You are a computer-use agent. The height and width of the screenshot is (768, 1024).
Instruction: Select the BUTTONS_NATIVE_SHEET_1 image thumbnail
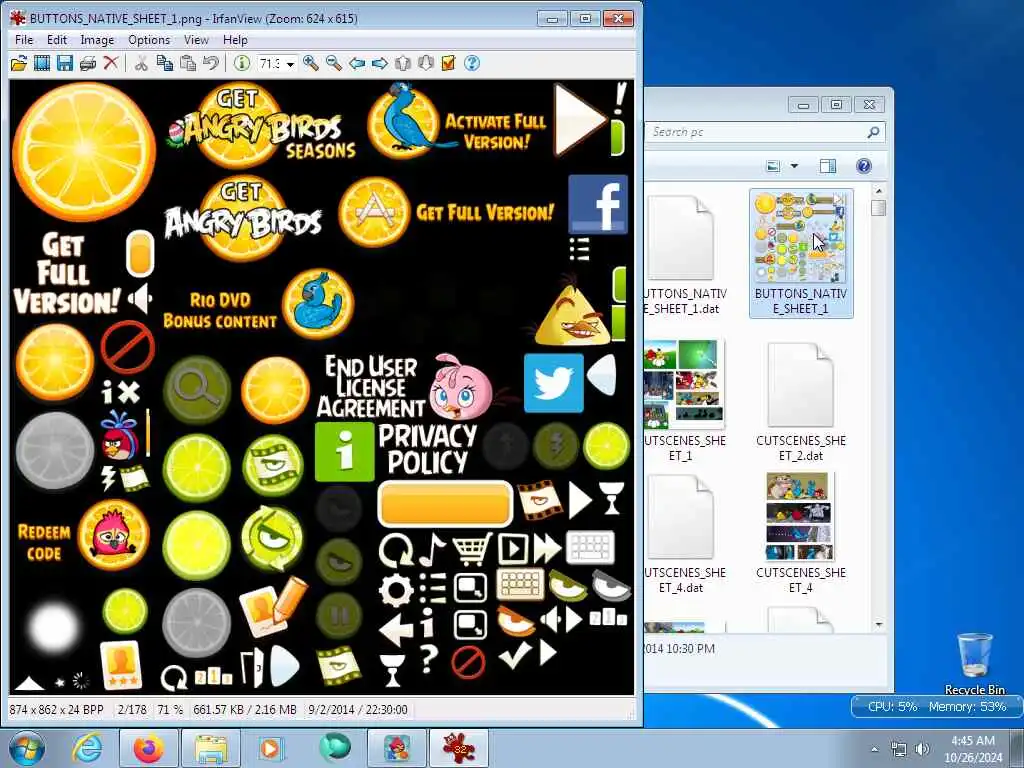[x=801, y=253]
